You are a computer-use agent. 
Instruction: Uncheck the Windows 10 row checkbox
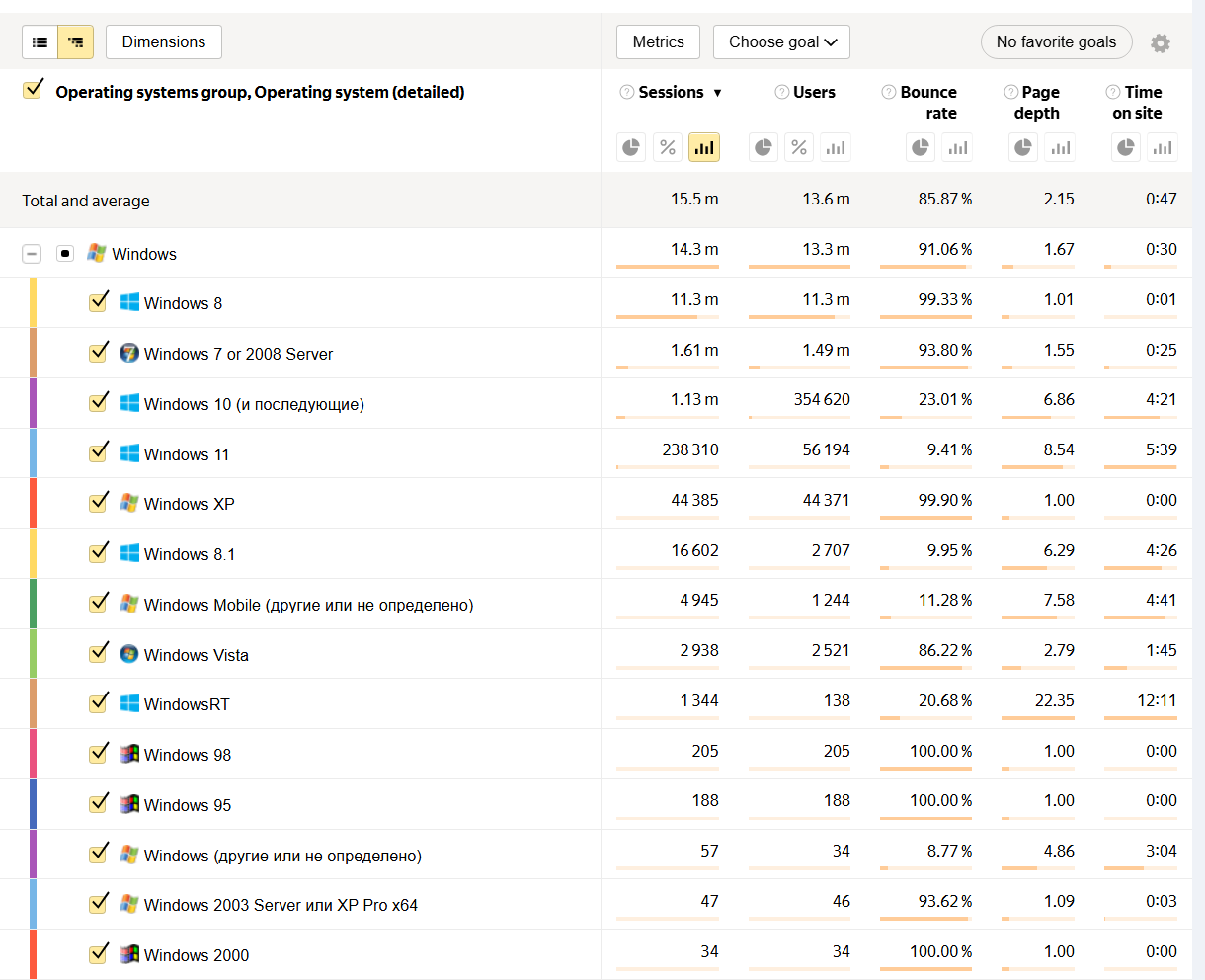pos(98,402)
